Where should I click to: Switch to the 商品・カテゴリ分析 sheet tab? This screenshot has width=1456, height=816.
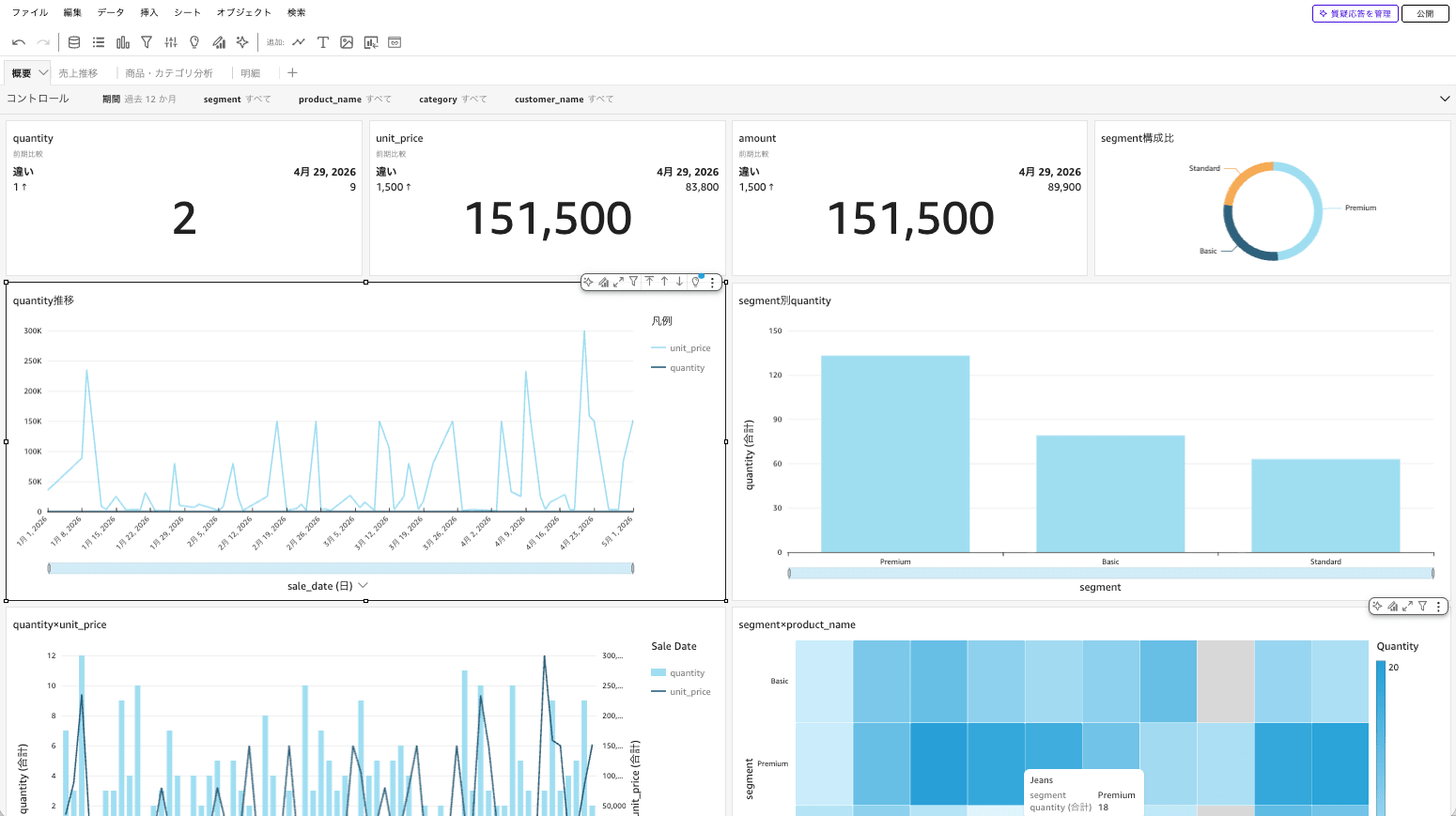pos(169,73)
